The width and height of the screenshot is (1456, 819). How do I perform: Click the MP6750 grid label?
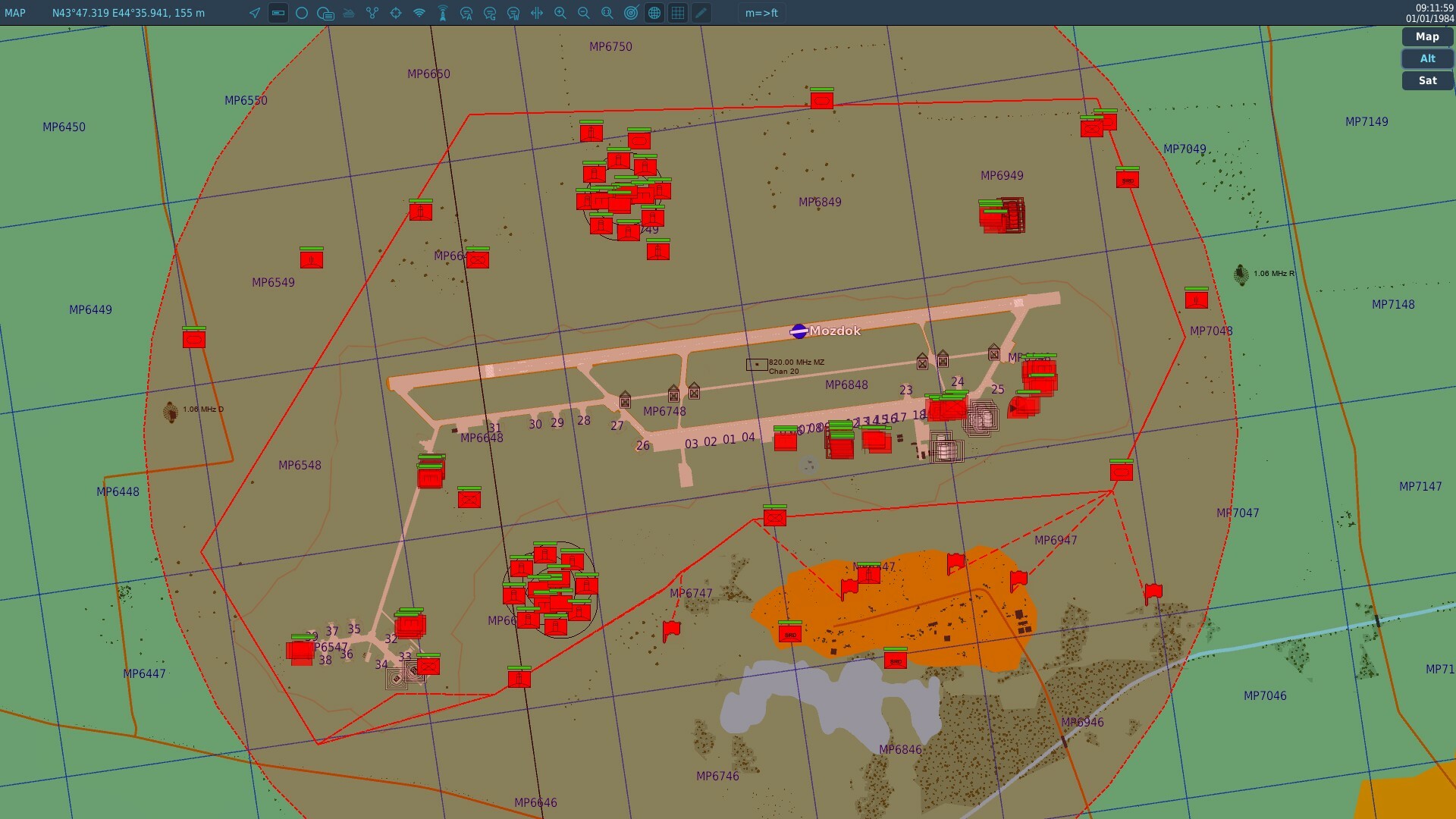(610, 46)
